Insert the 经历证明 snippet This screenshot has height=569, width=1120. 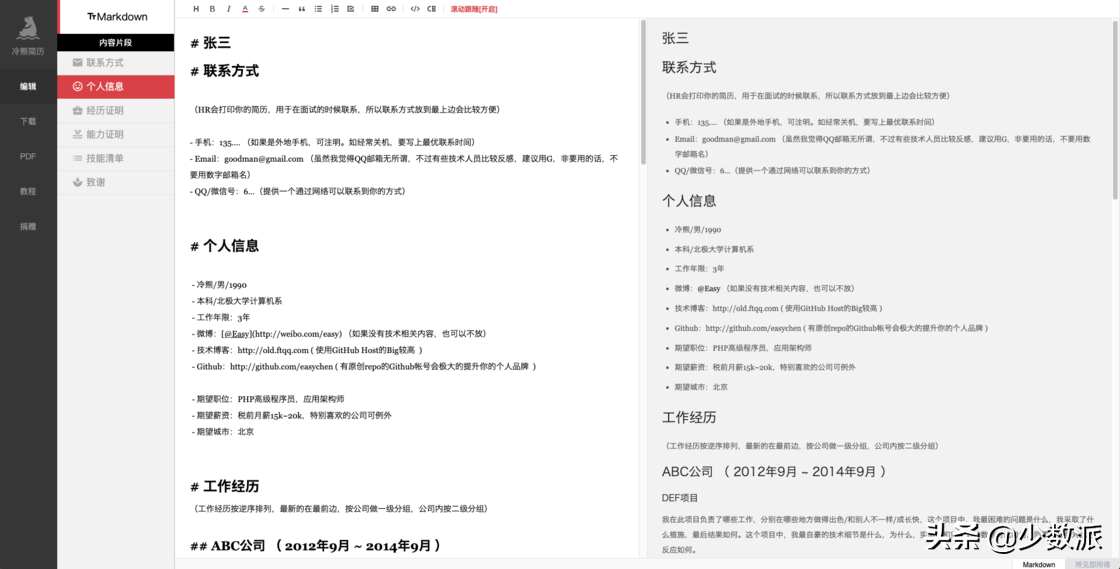(116, 111)
